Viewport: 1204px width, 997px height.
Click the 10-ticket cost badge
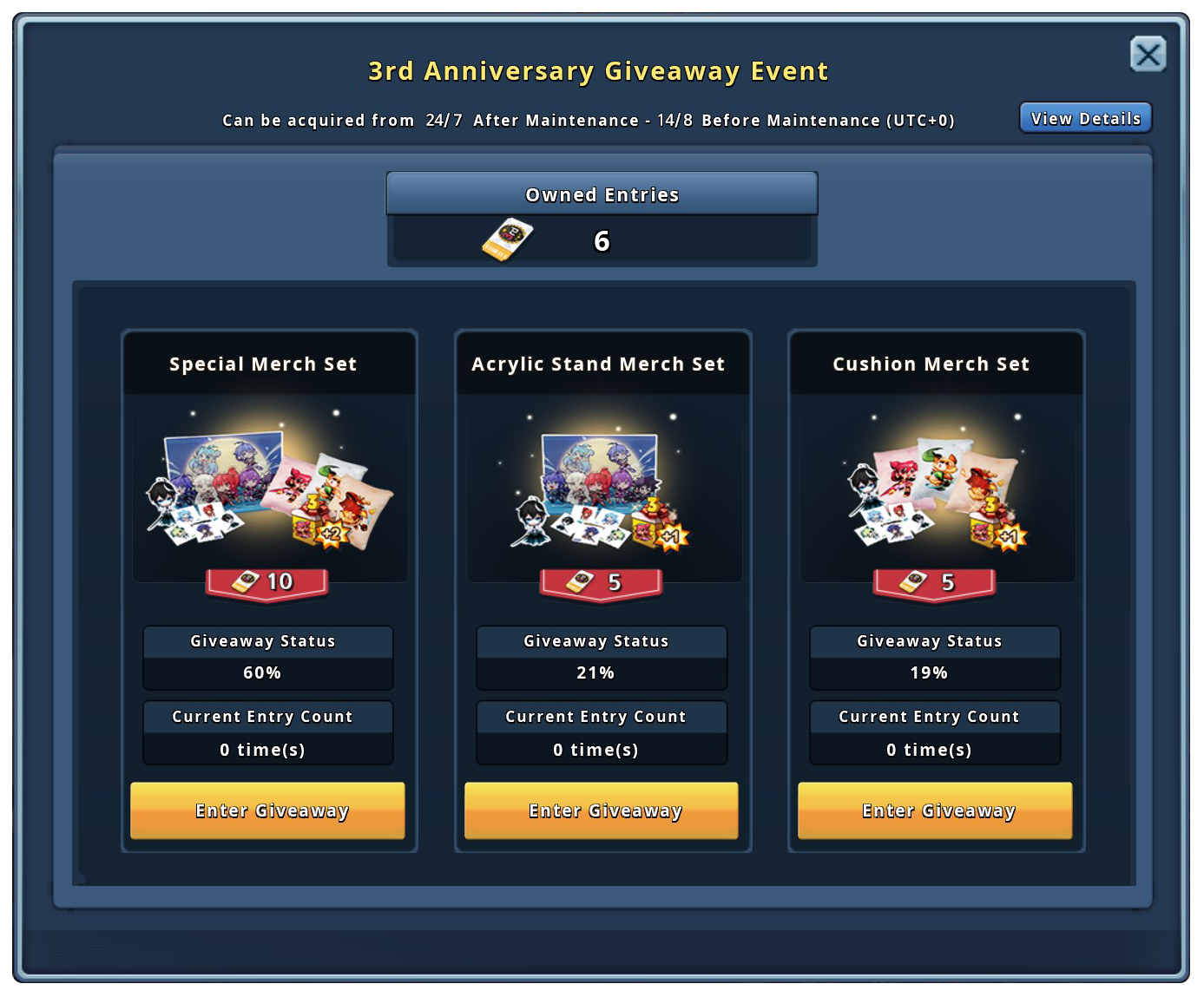(266, 583)
